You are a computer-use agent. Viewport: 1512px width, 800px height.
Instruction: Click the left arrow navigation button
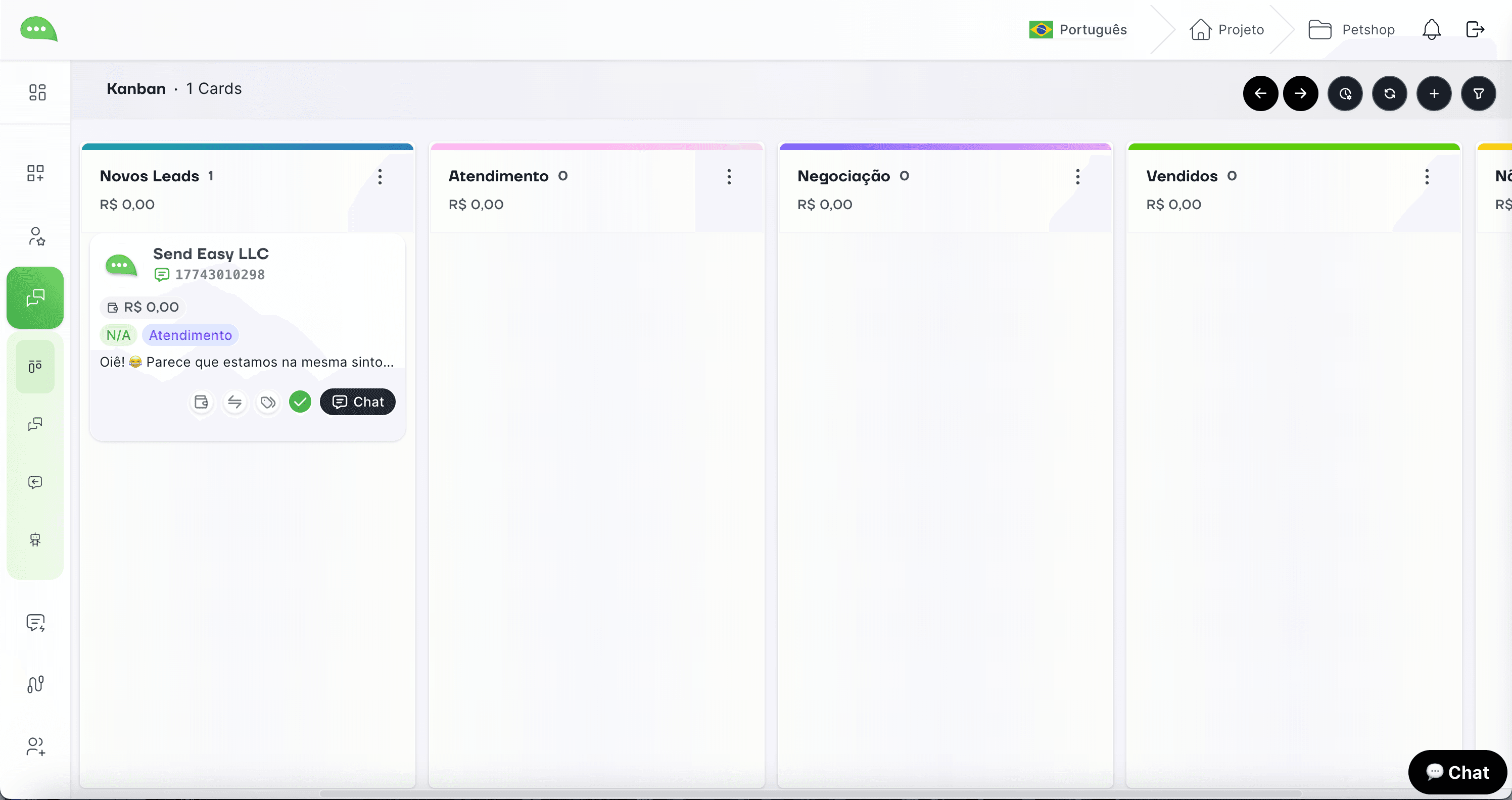coord(1260,93)
